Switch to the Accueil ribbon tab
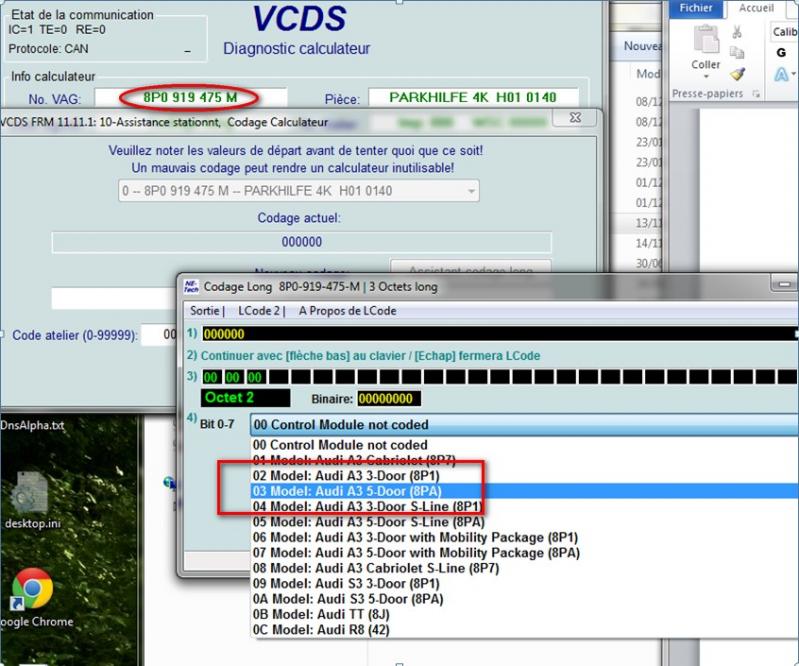 tap(756, 8)
